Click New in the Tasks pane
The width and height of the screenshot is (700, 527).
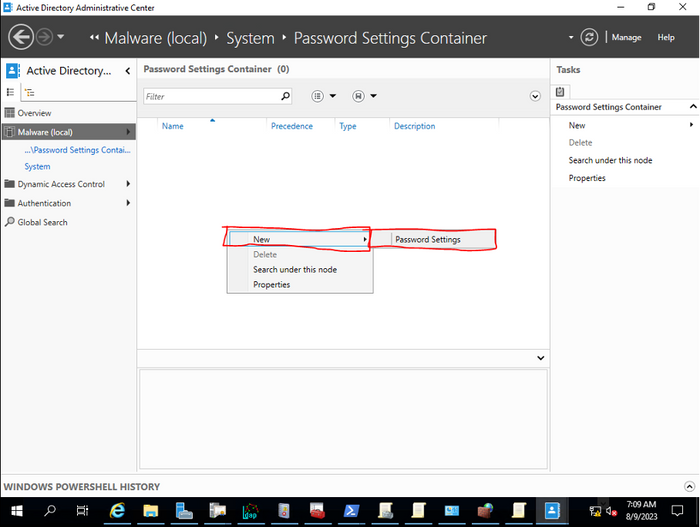pos(576,125)
